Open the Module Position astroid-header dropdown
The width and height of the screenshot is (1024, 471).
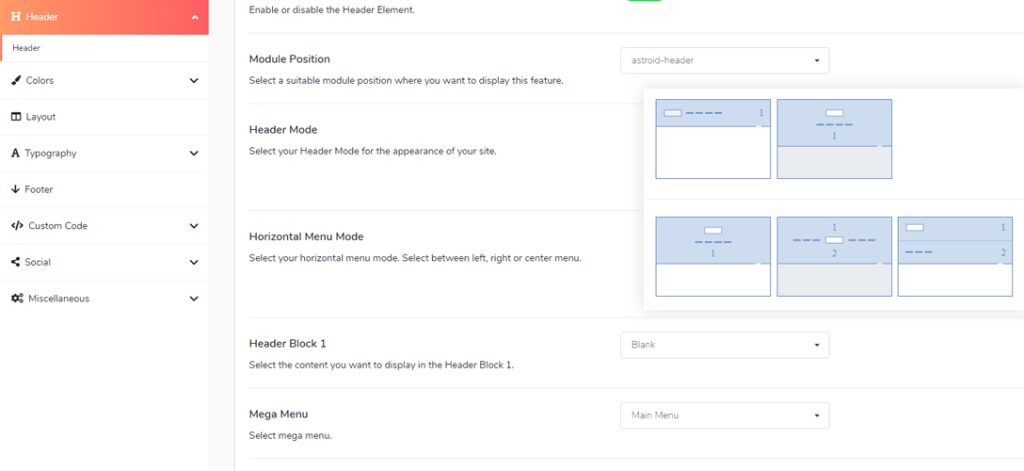click(x=725, y=60)
